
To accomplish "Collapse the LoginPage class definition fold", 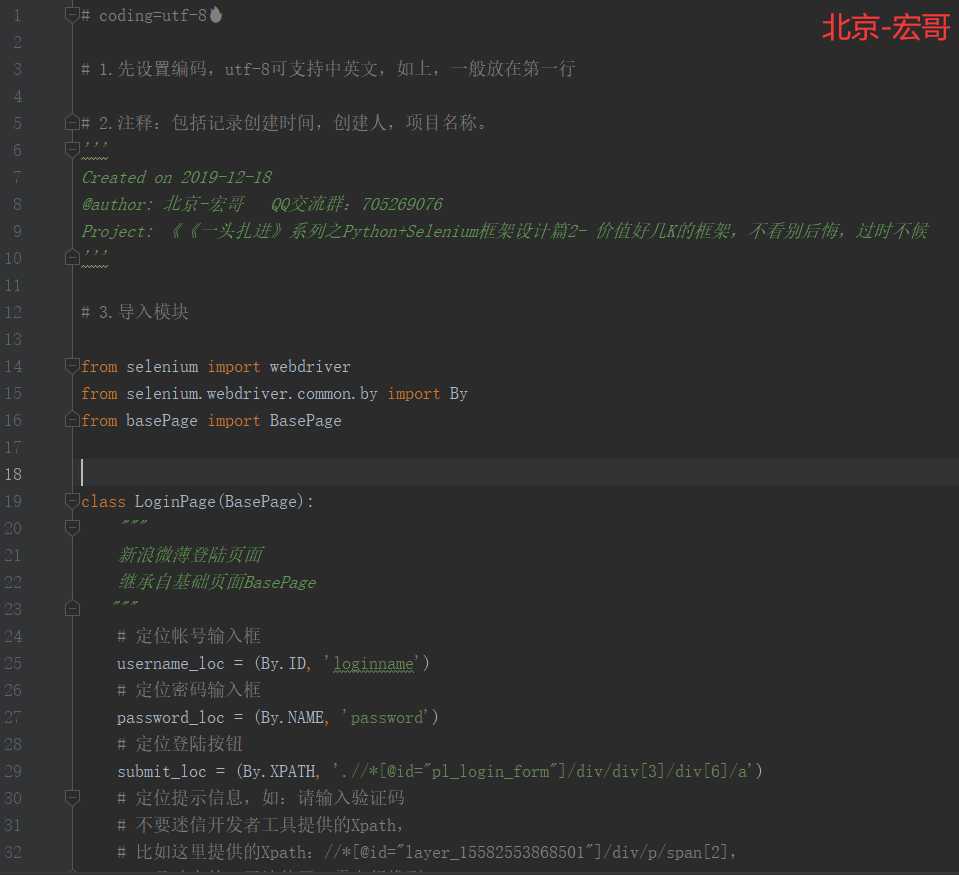I will (x=70, y=501).
